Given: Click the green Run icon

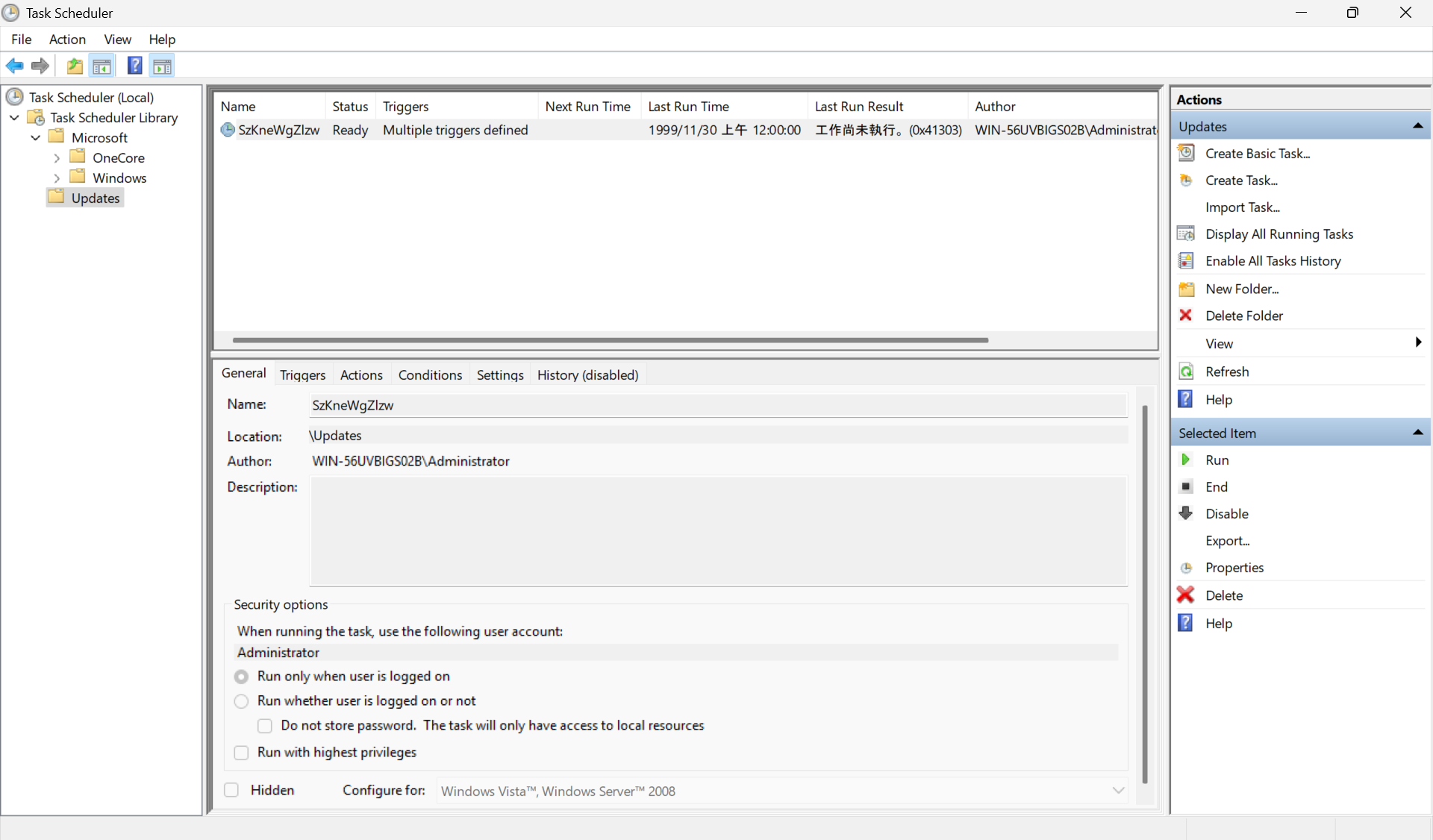Looking at the screenshot, I should tap(1185, 460).
